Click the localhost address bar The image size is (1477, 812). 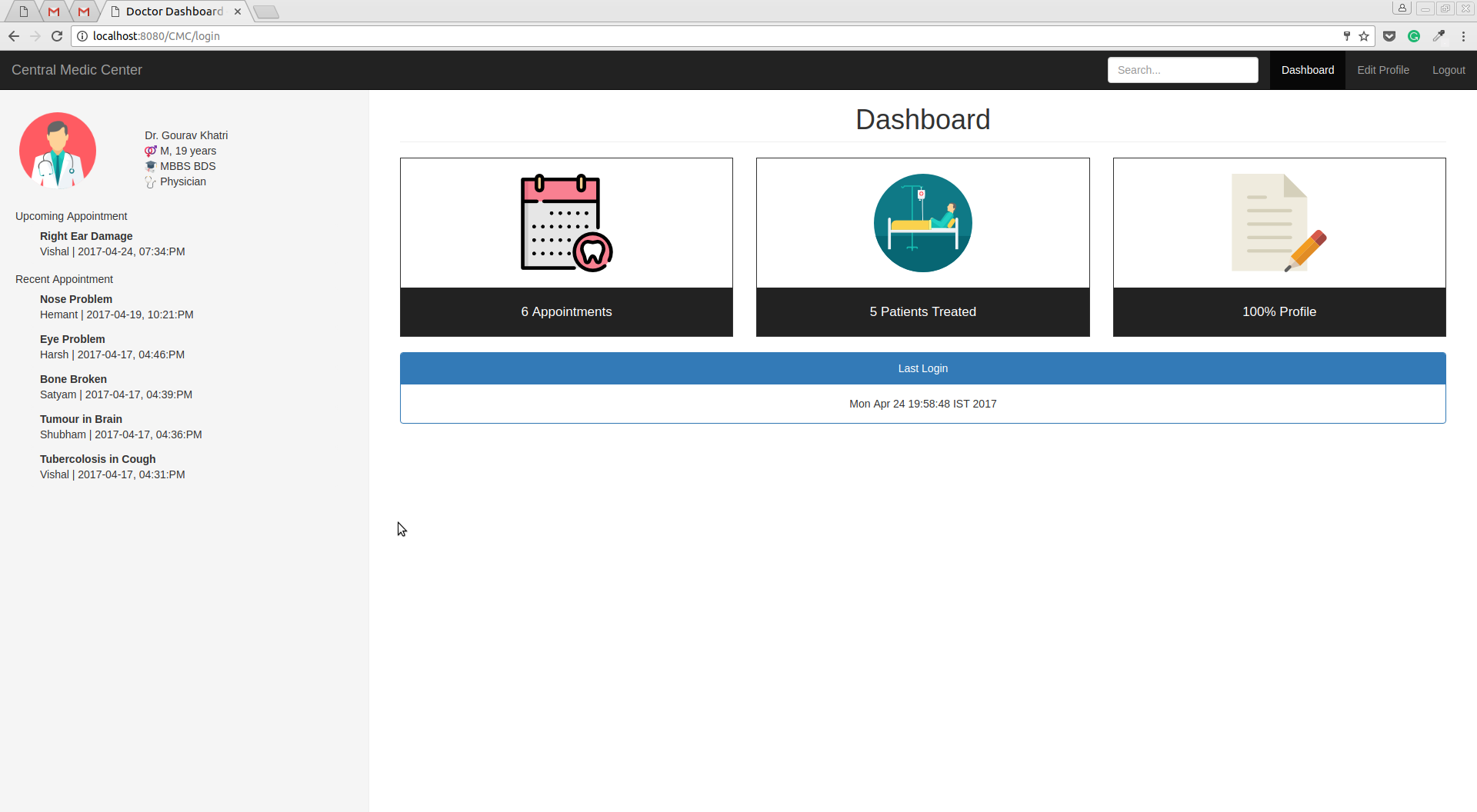tap(692, 36)
